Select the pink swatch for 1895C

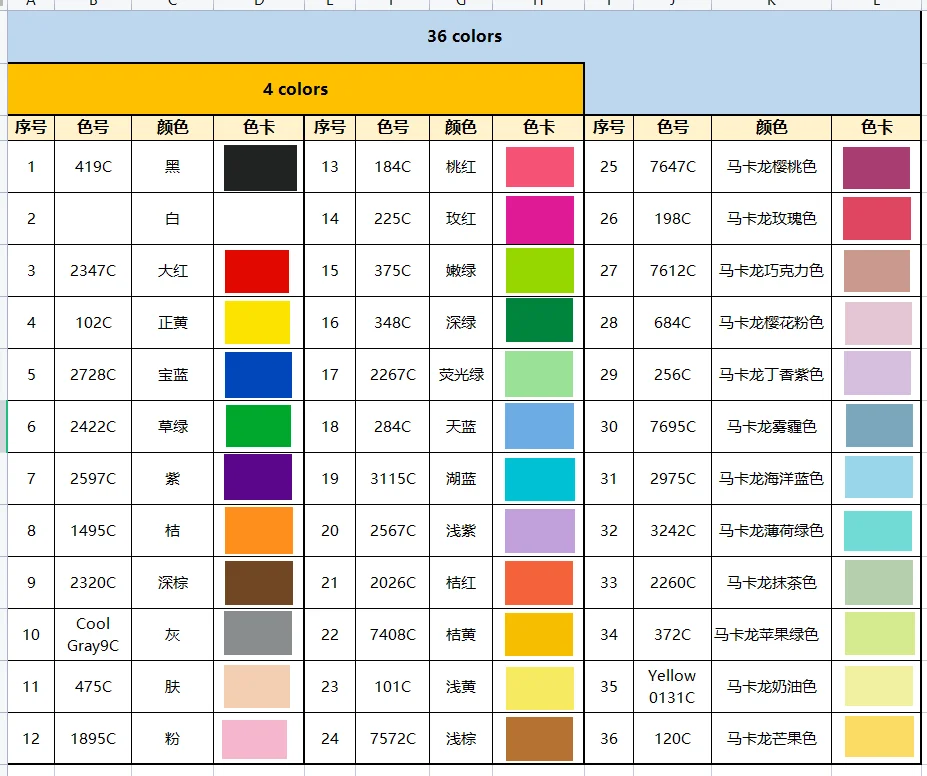pos(254,739)
